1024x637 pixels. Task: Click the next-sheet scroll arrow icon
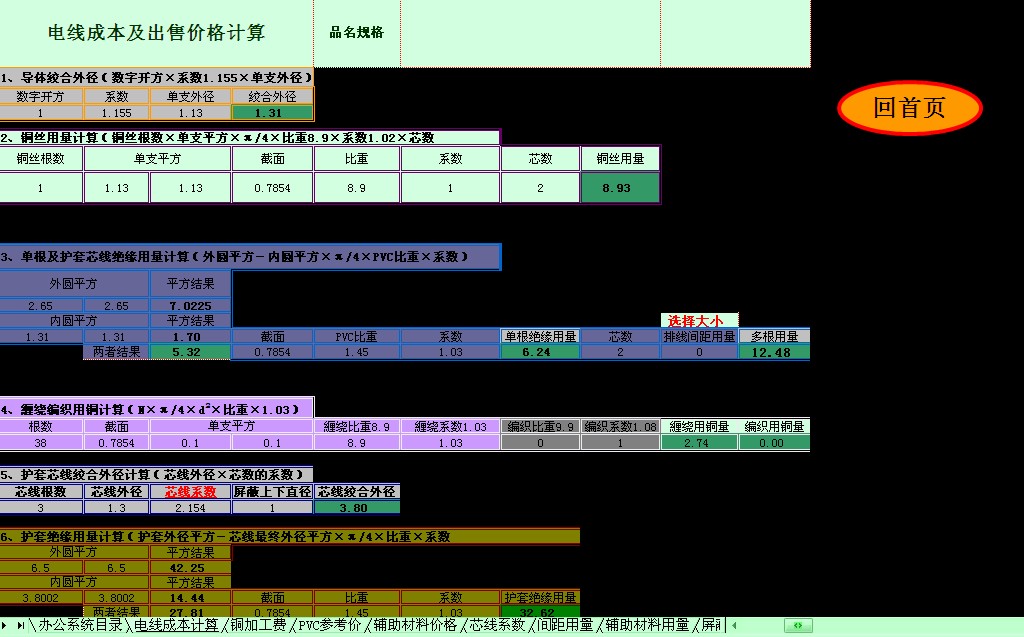(6, 626)
